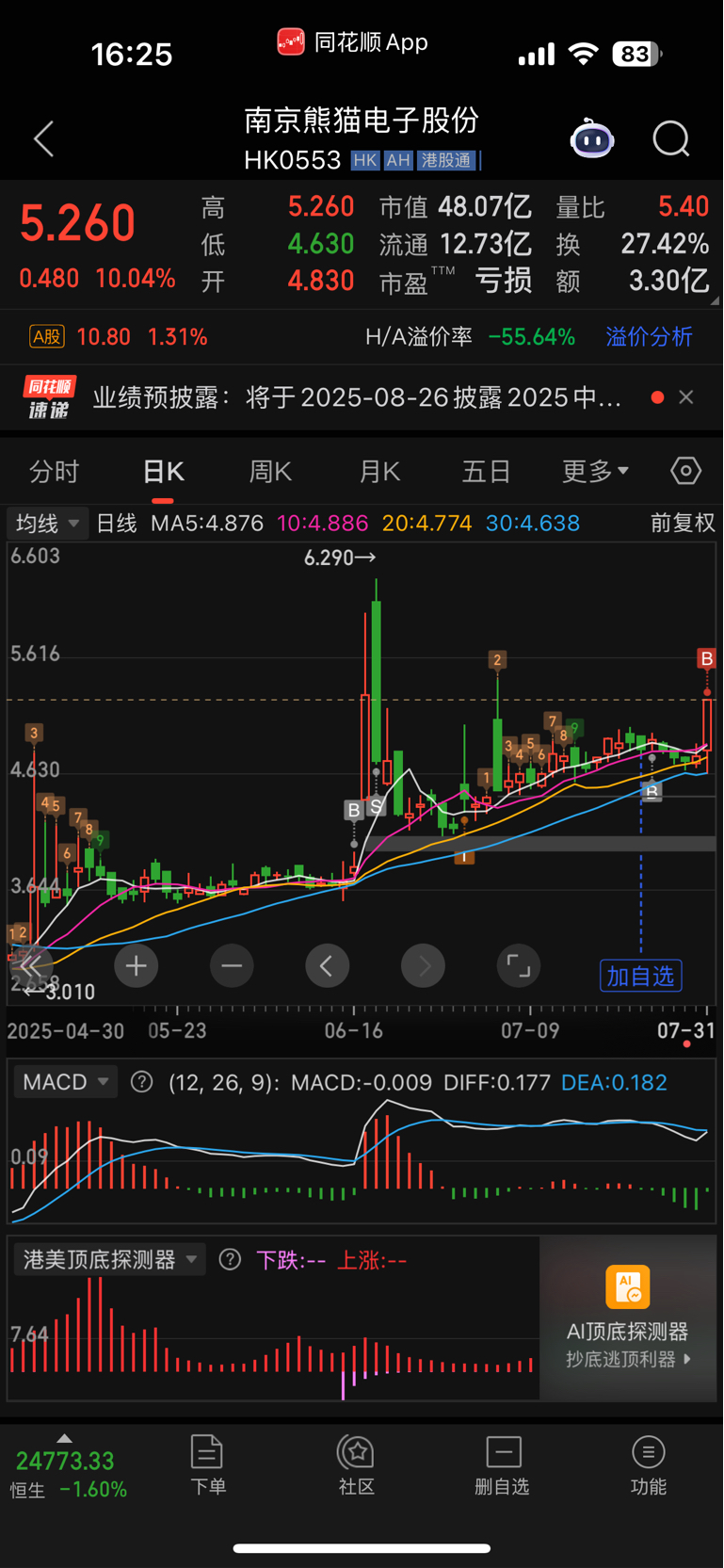Open the AI robot assistant icon
This screenshot has width=724, height=1568.
tap(592, 139)
